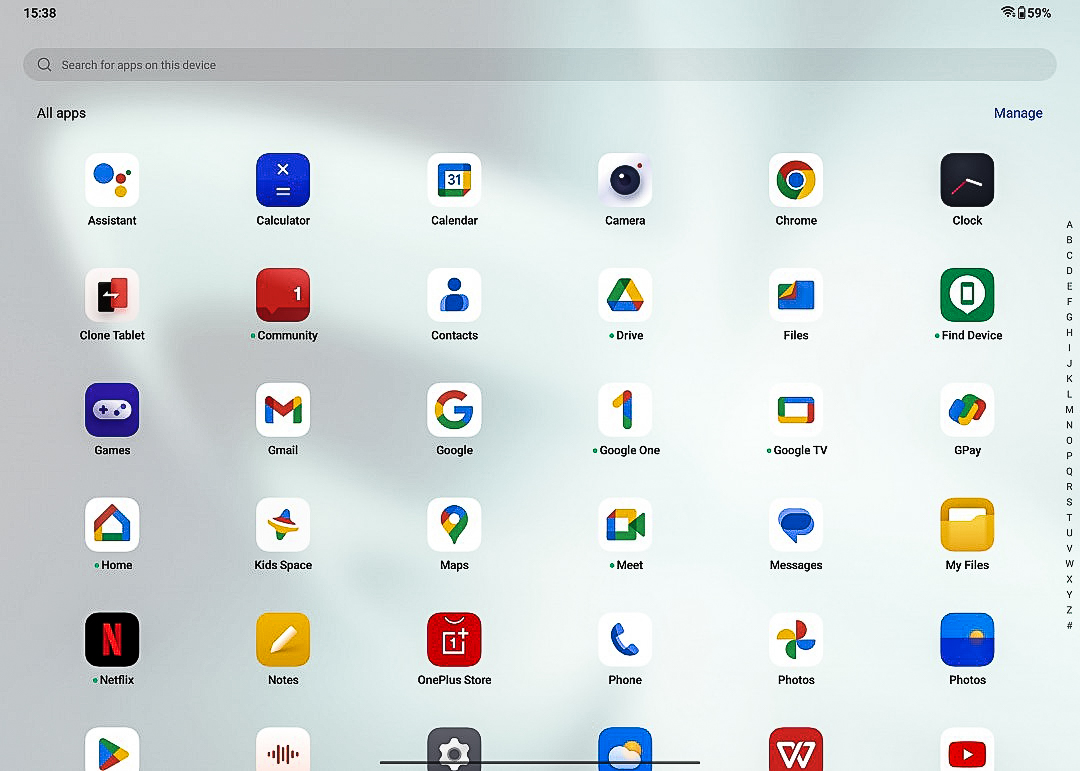
Task: Launch Clone Tablet
Action: [112, 295]
